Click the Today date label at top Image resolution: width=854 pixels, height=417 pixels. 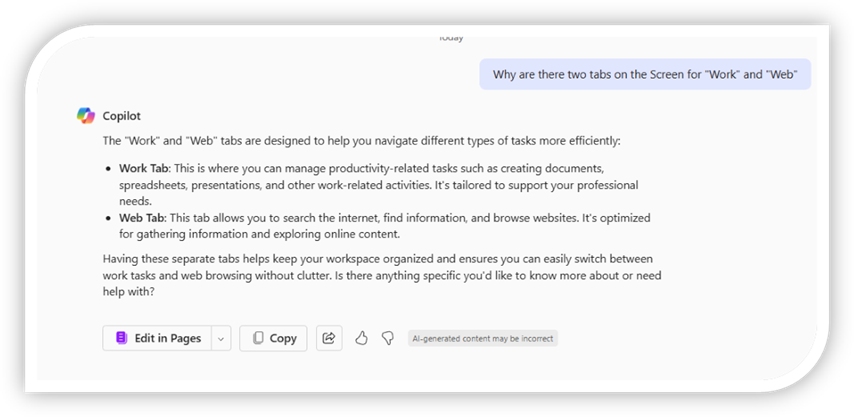[451, 38]
